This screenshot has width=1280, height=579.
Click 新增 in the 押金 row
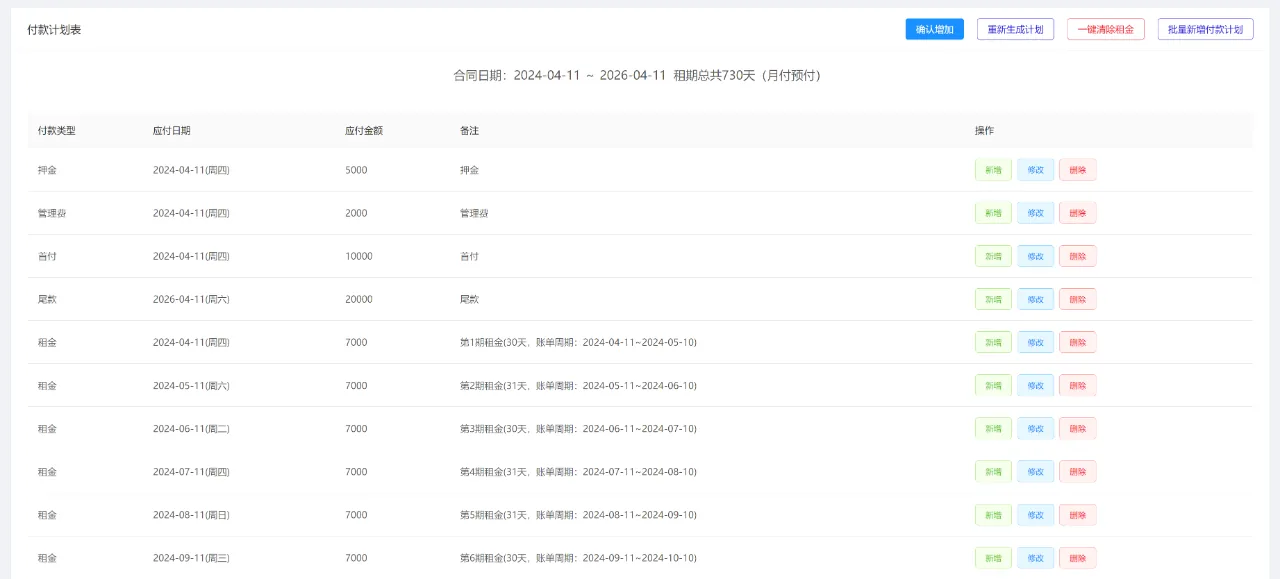pyautogui.click(x=993, y=170)
